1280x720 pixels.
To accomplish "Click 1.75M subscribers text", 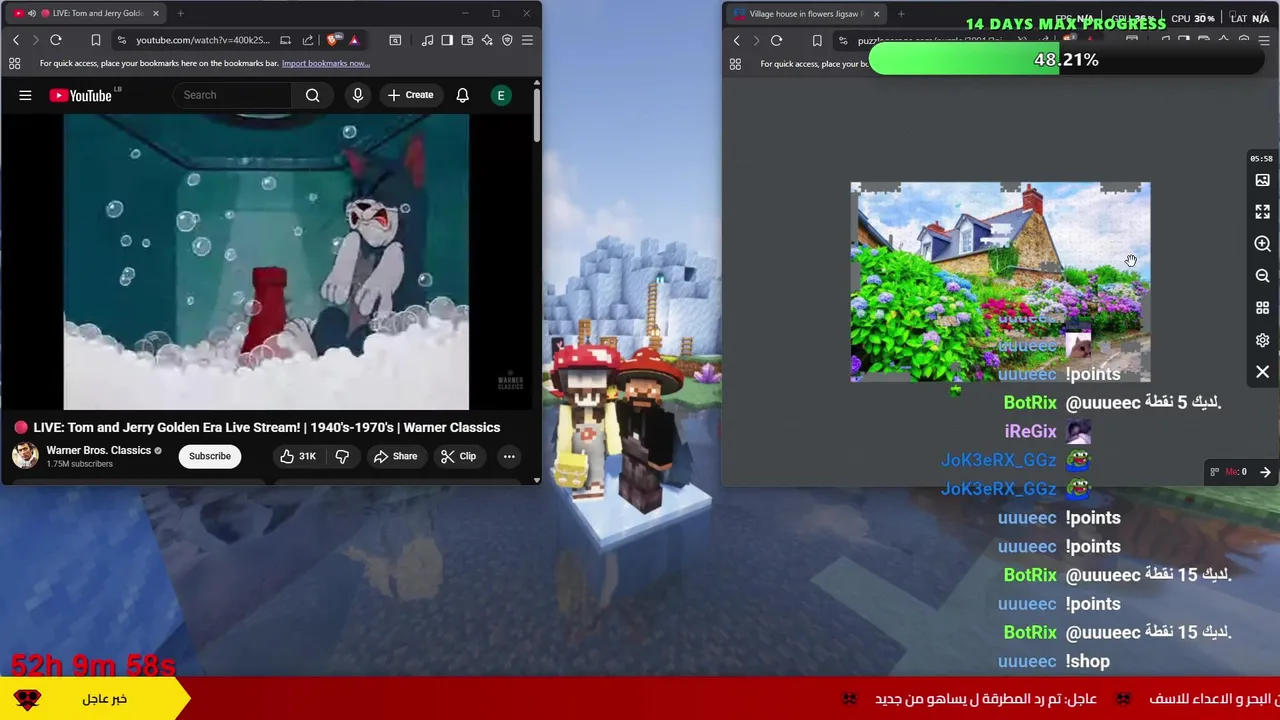I will pos(79,464).
